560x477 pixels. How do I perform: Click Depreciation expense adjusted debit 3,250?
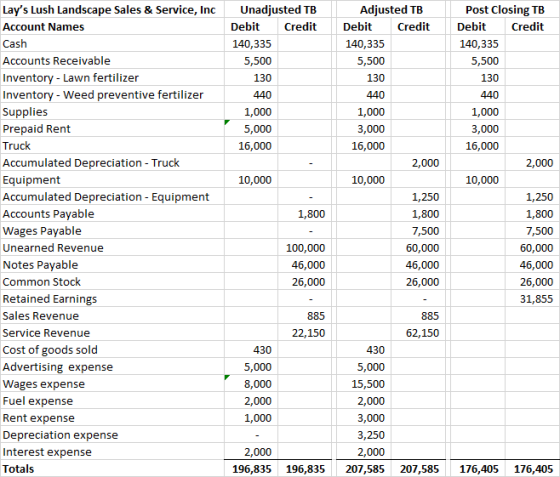click(364, 435)
